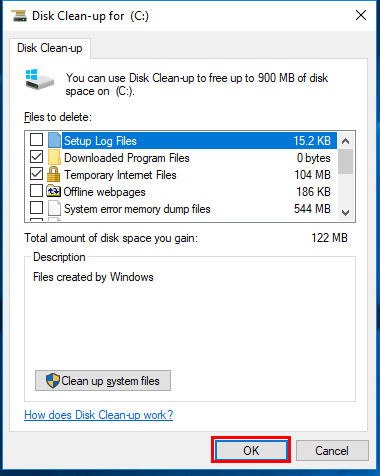This screenshot has height=476, width=380.
Task: Uncheck Downloaded Program Files
Action: coord(36,157)
